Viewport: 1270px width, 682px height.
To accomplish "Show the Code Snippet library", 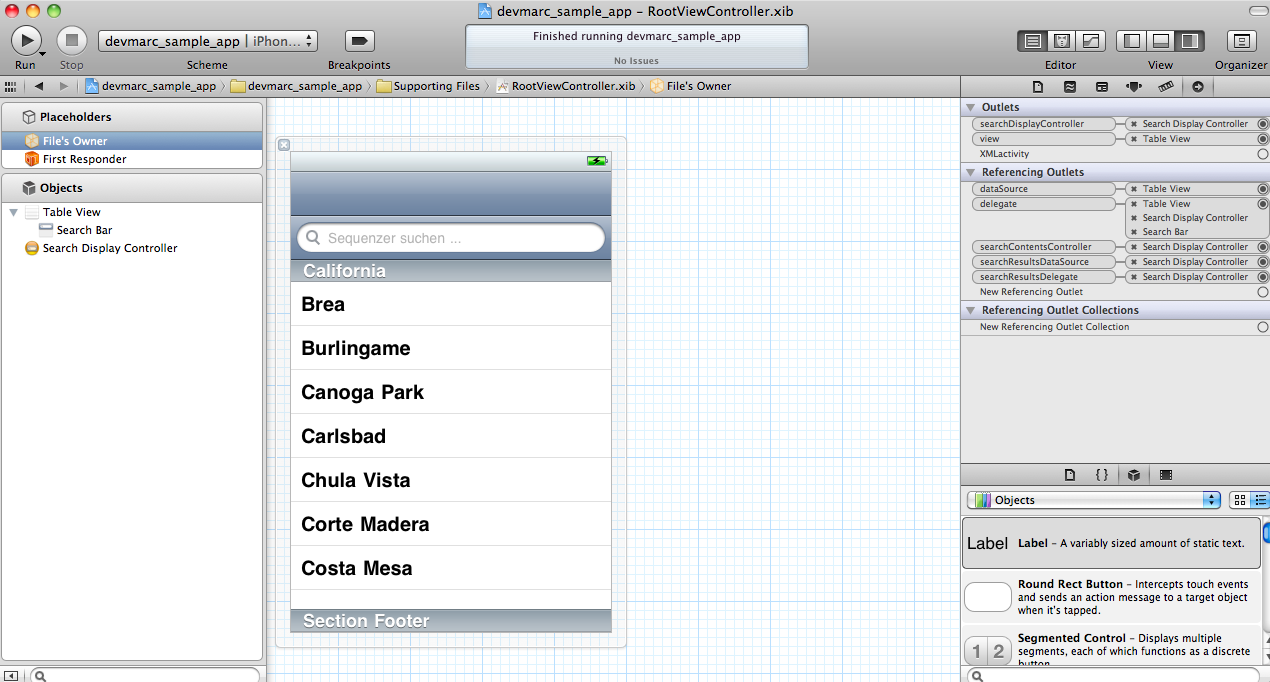I will 1101,475.
